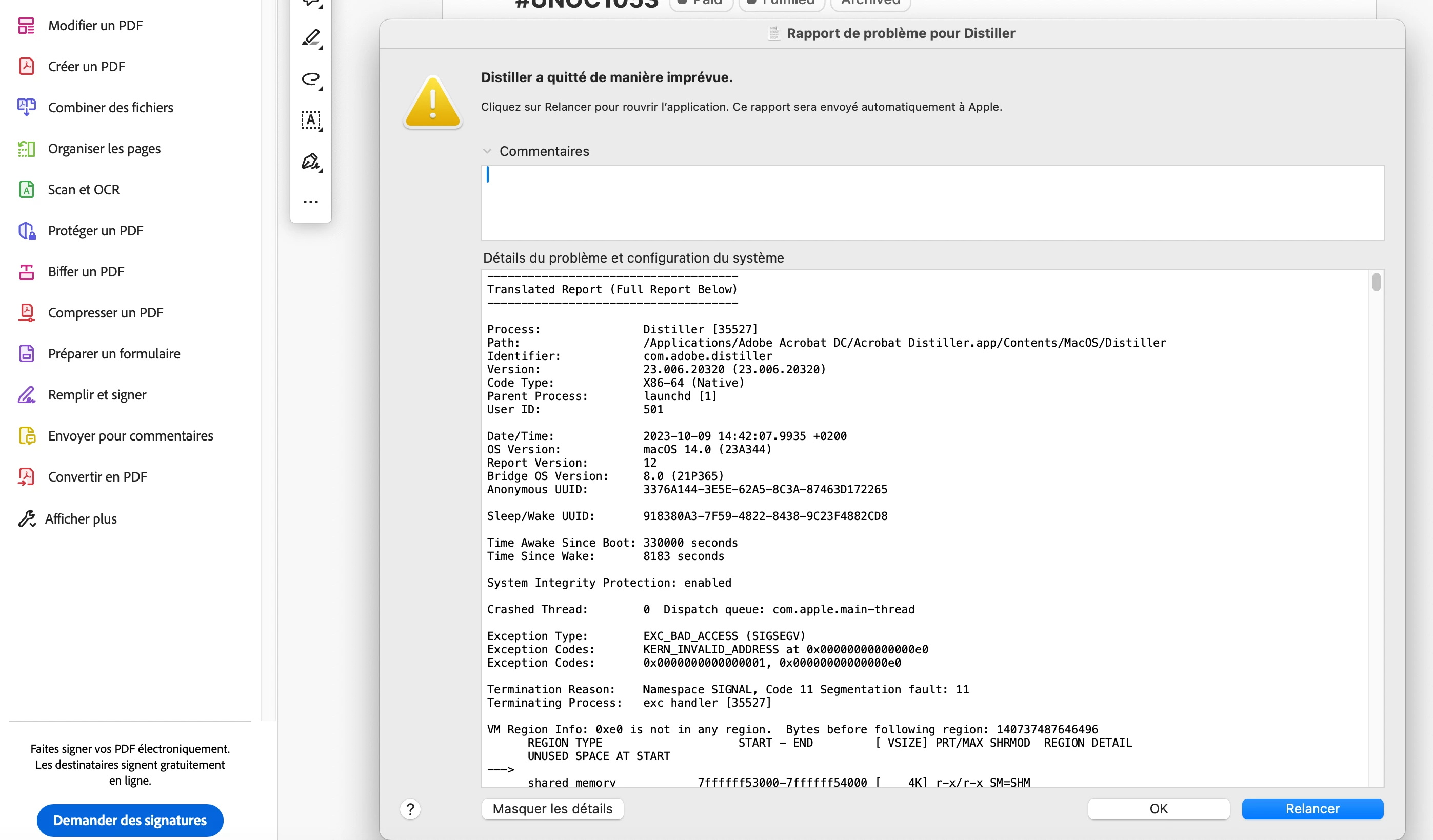The image size is (1433, 840).
Task: Click Masquer les détails button
Action: tap(552, 809)
